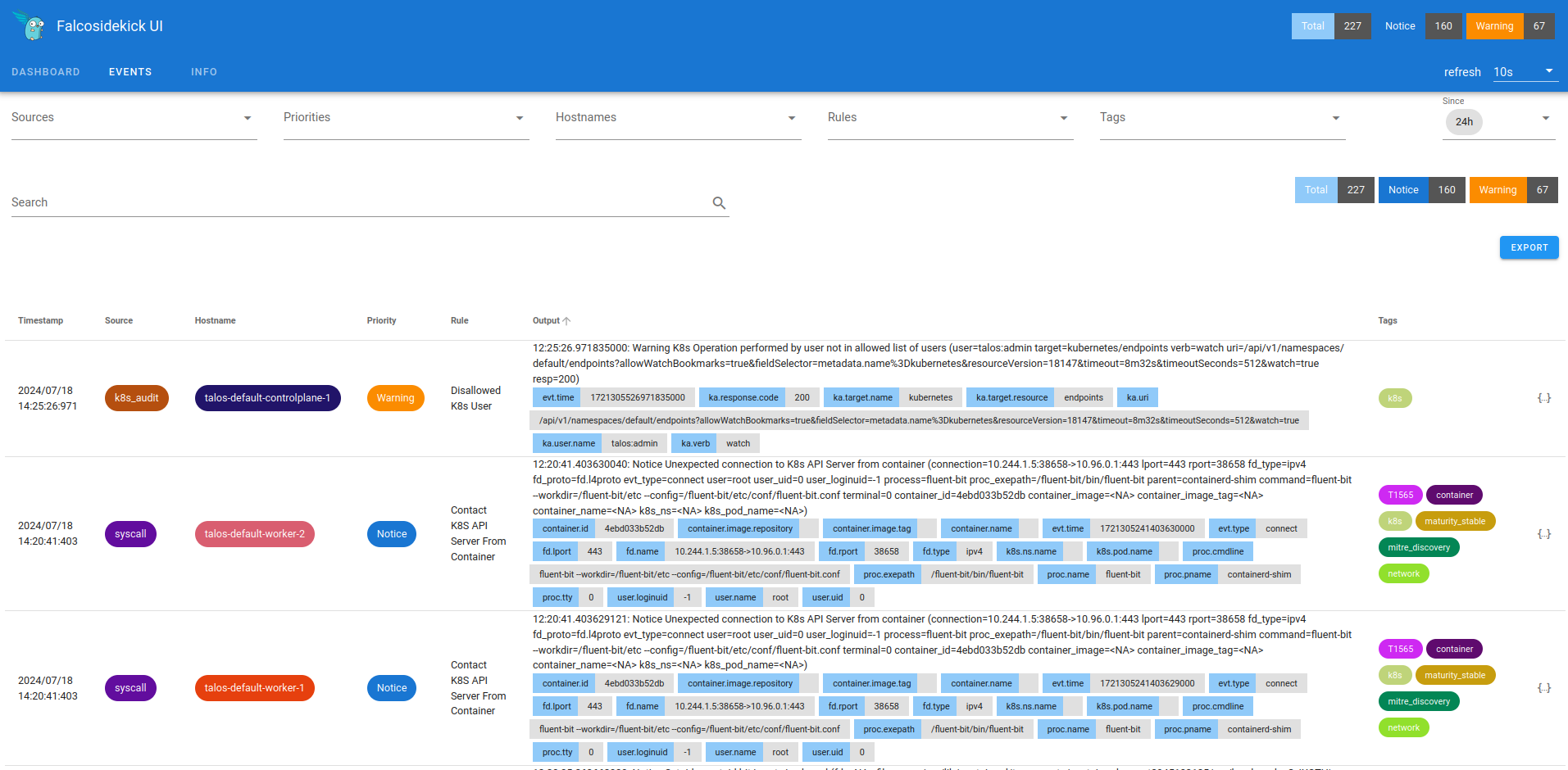This screenshot has width=1568, height=770.
Task: Click the Export button
Action: click(x=1529, y=247)
